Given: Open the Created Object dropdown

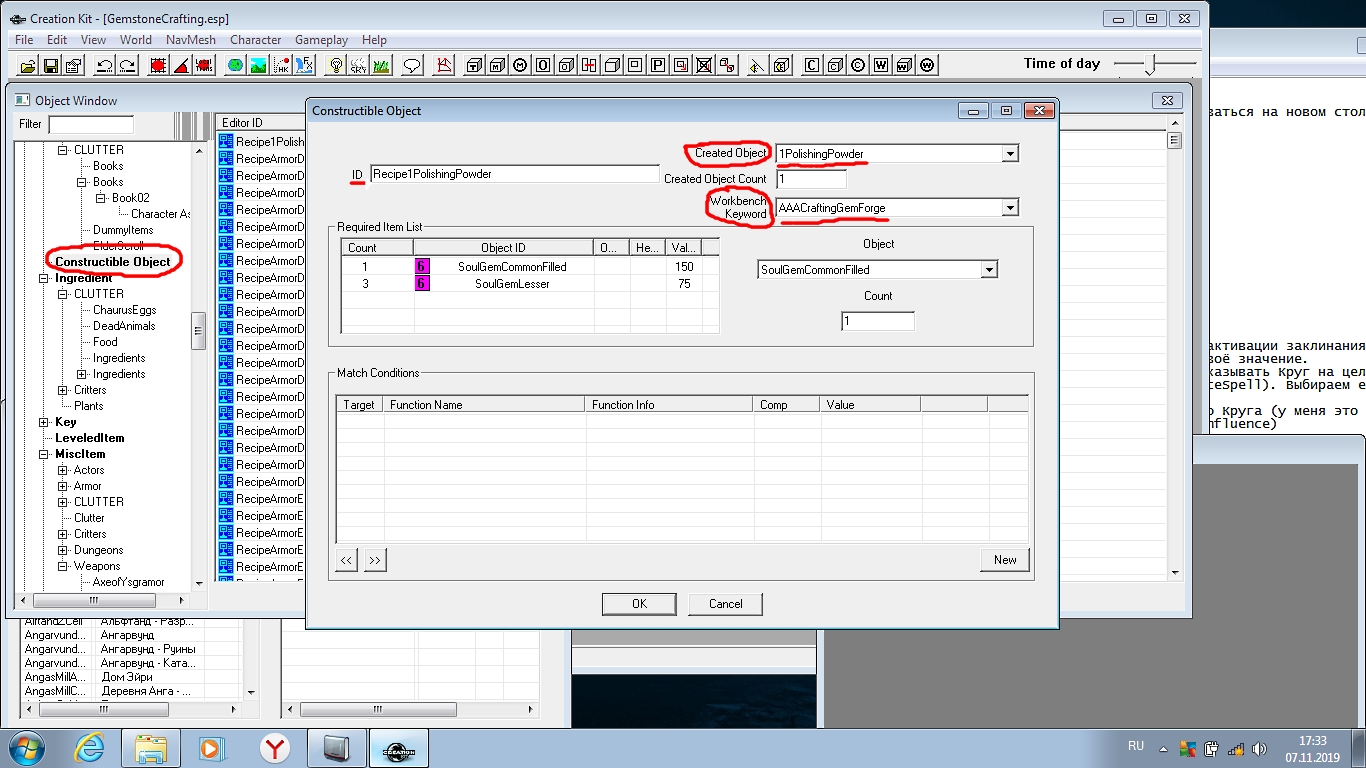Looking at the screenshot, I should (1009, 154).
